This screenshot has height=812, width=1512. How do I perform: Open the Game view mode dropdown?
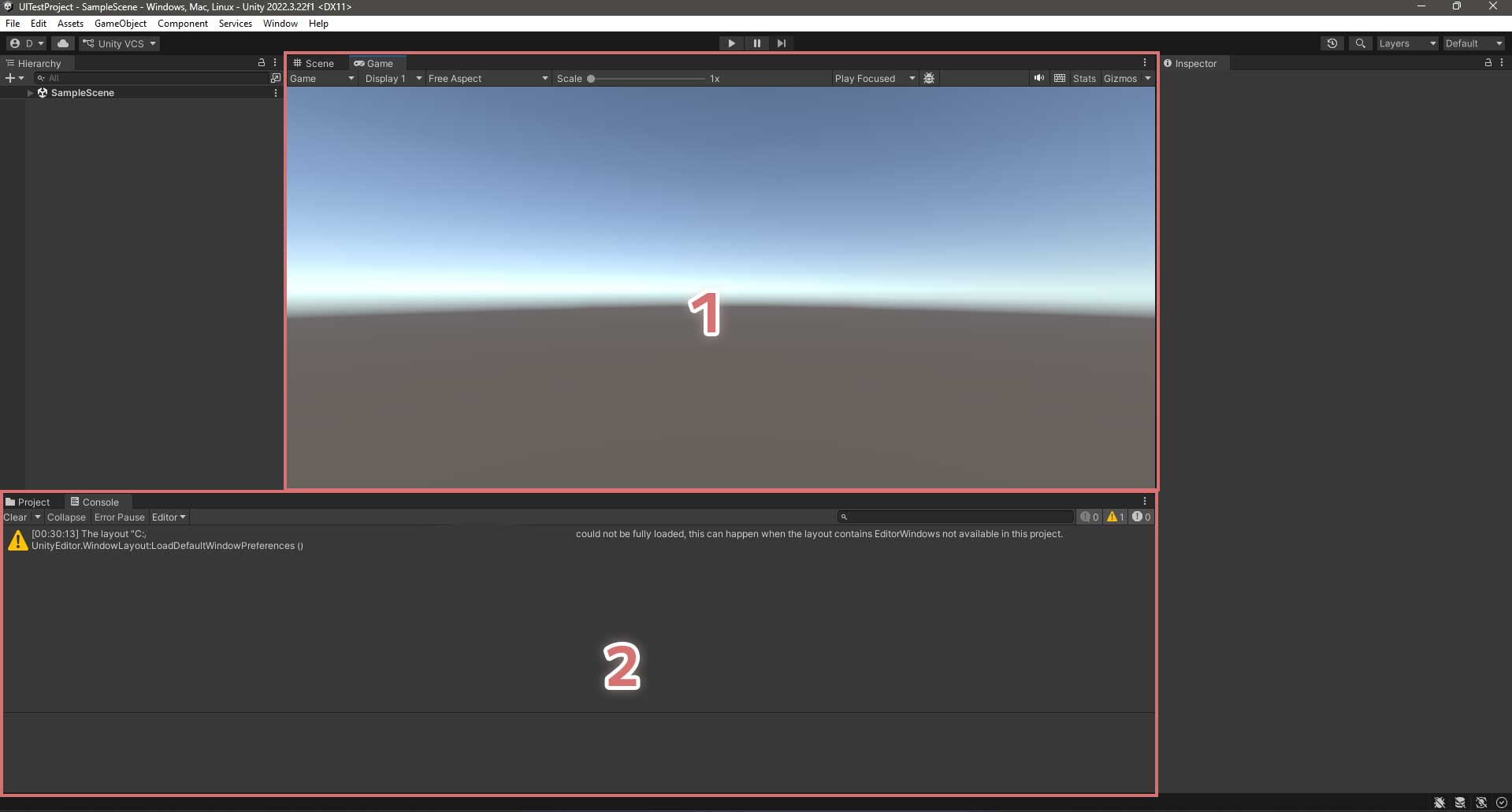point(322,79)
